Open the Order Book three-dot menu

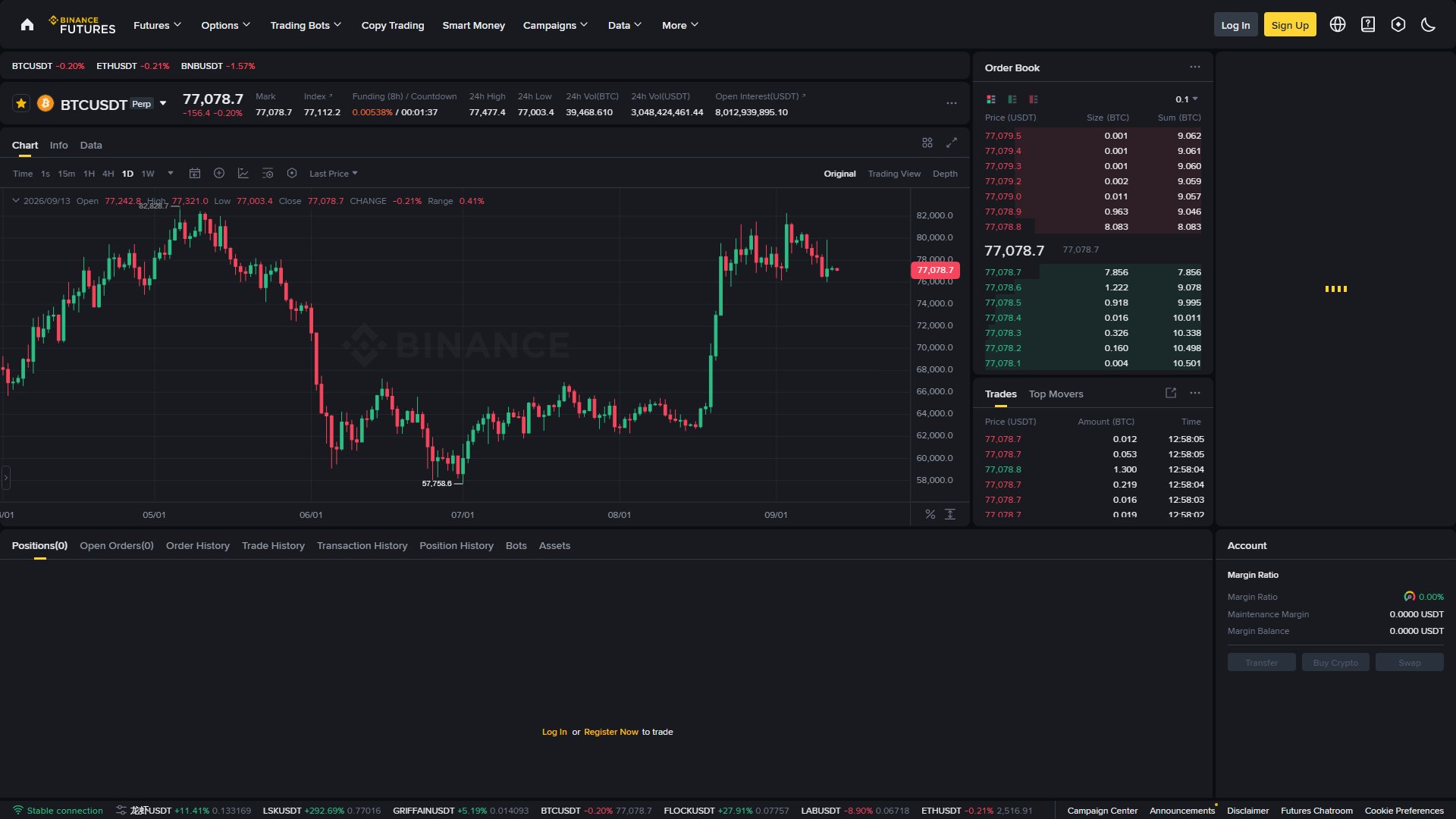(x=1195, y=67)
